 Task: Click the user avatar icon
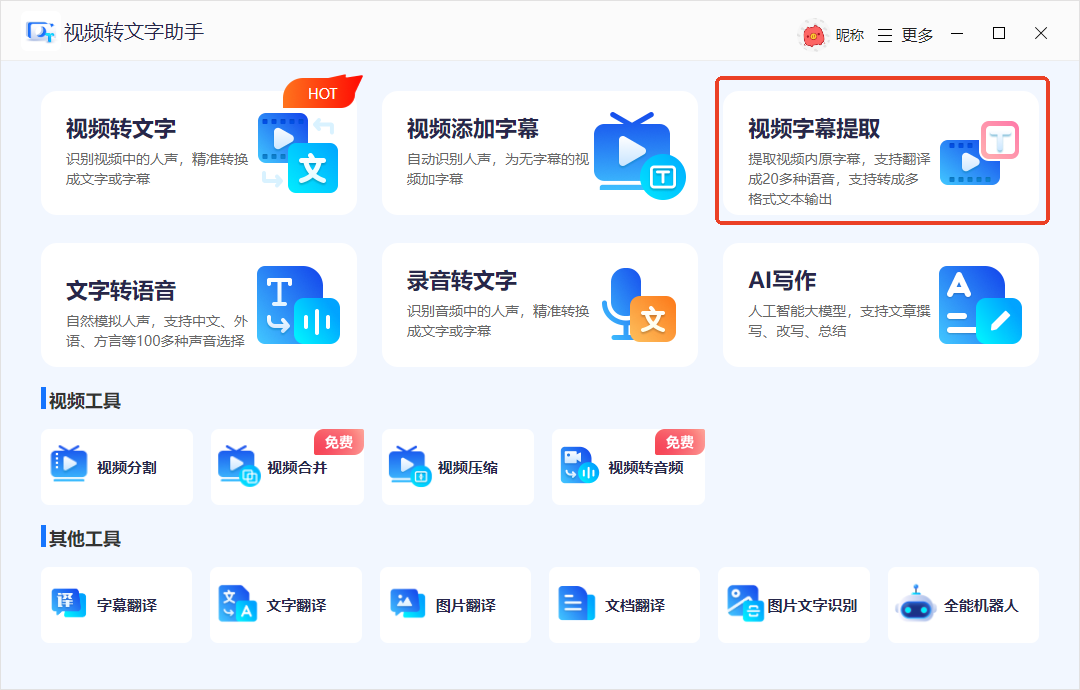click(813, 34)
